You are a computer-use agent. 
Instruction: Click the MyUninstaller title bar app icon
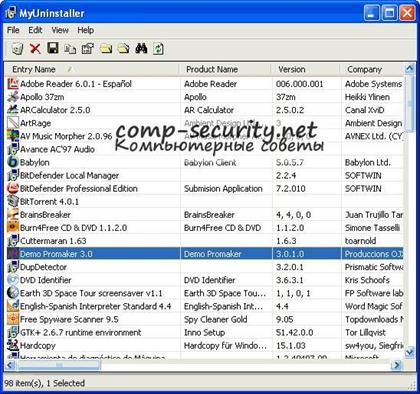(10, 13)
